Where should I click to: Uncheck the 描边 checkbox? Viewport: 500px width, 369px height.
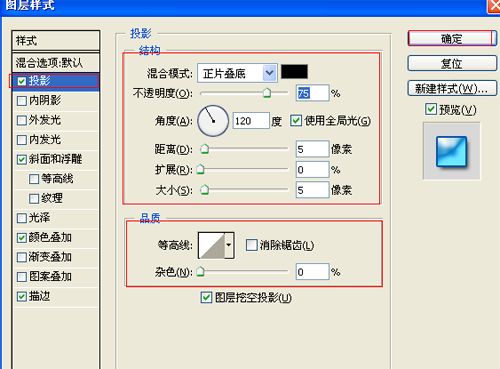22,297
